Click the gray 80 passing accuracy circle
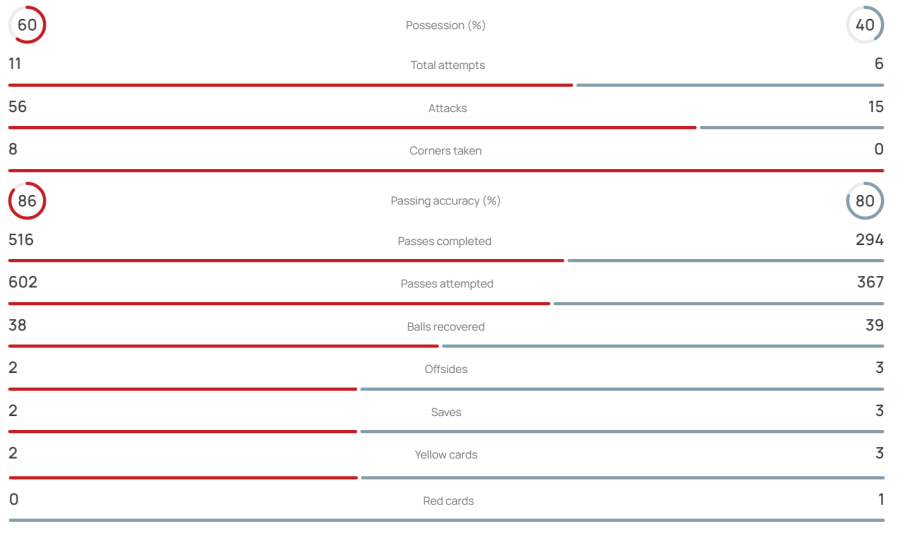Screen dimensions: 900x544 (865, 201)
